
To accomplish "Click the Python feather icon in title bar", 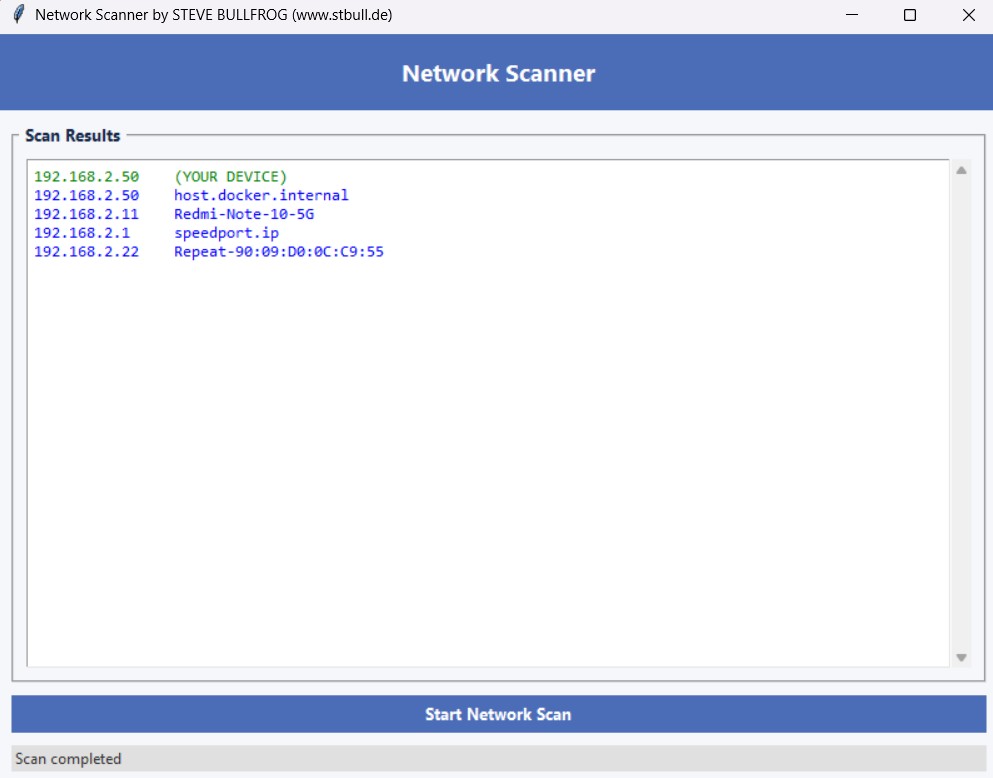I will pos(17,14).
